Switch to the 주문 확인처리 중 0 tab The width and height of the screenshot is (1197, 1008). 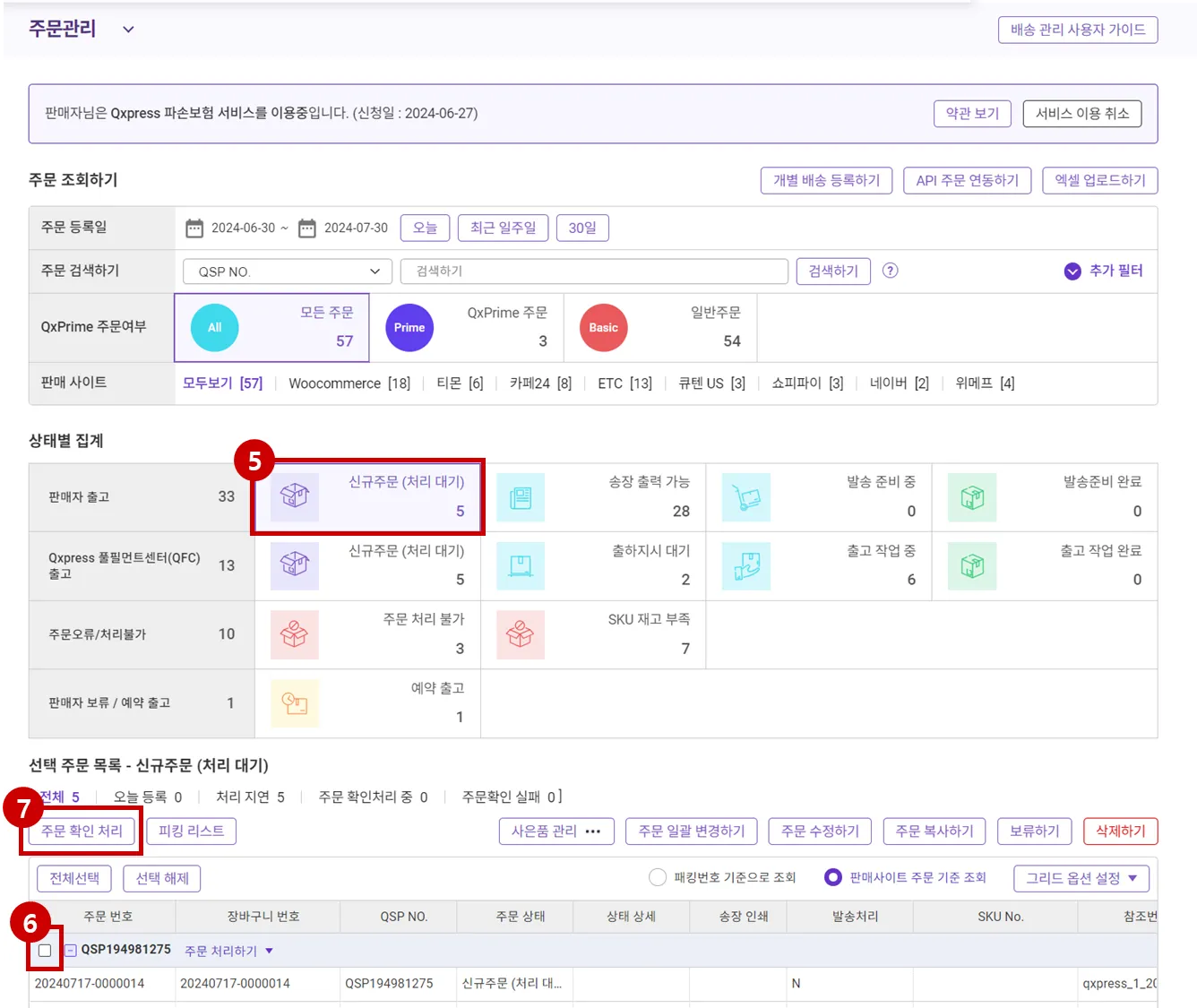374,797
